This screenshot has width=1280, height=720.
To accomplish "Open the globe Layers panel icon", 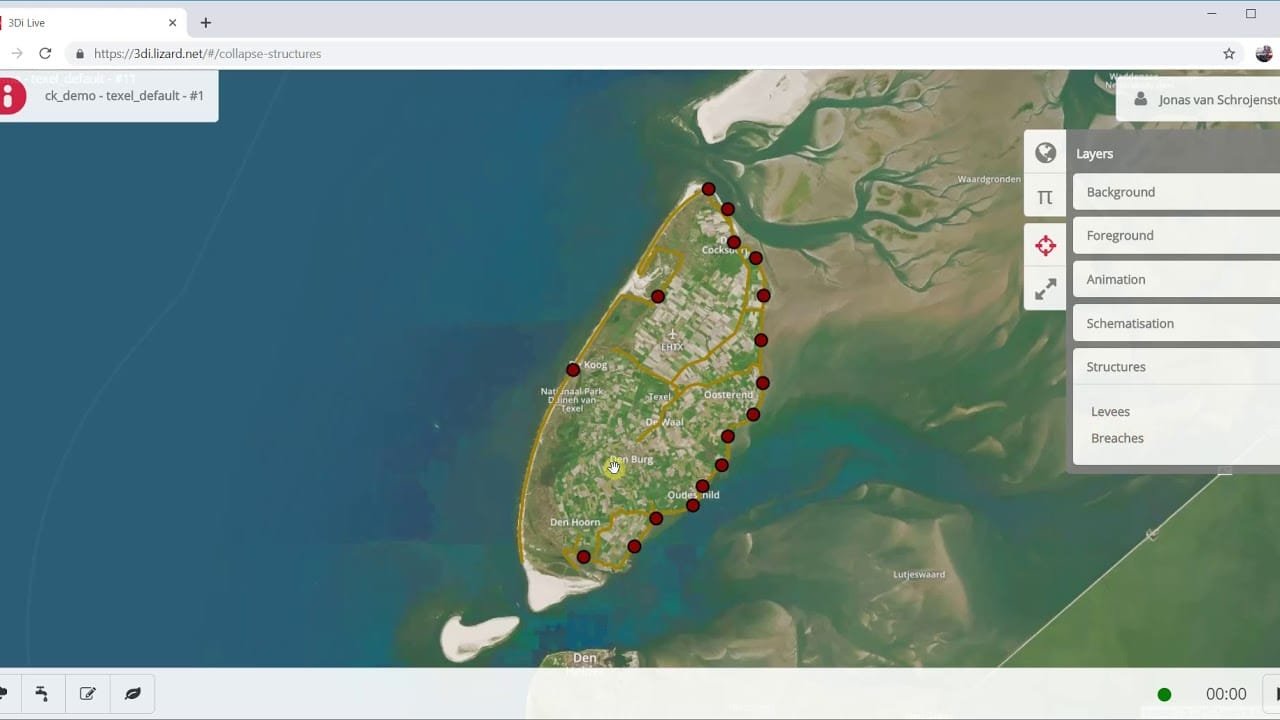I will coord(1045,153).
